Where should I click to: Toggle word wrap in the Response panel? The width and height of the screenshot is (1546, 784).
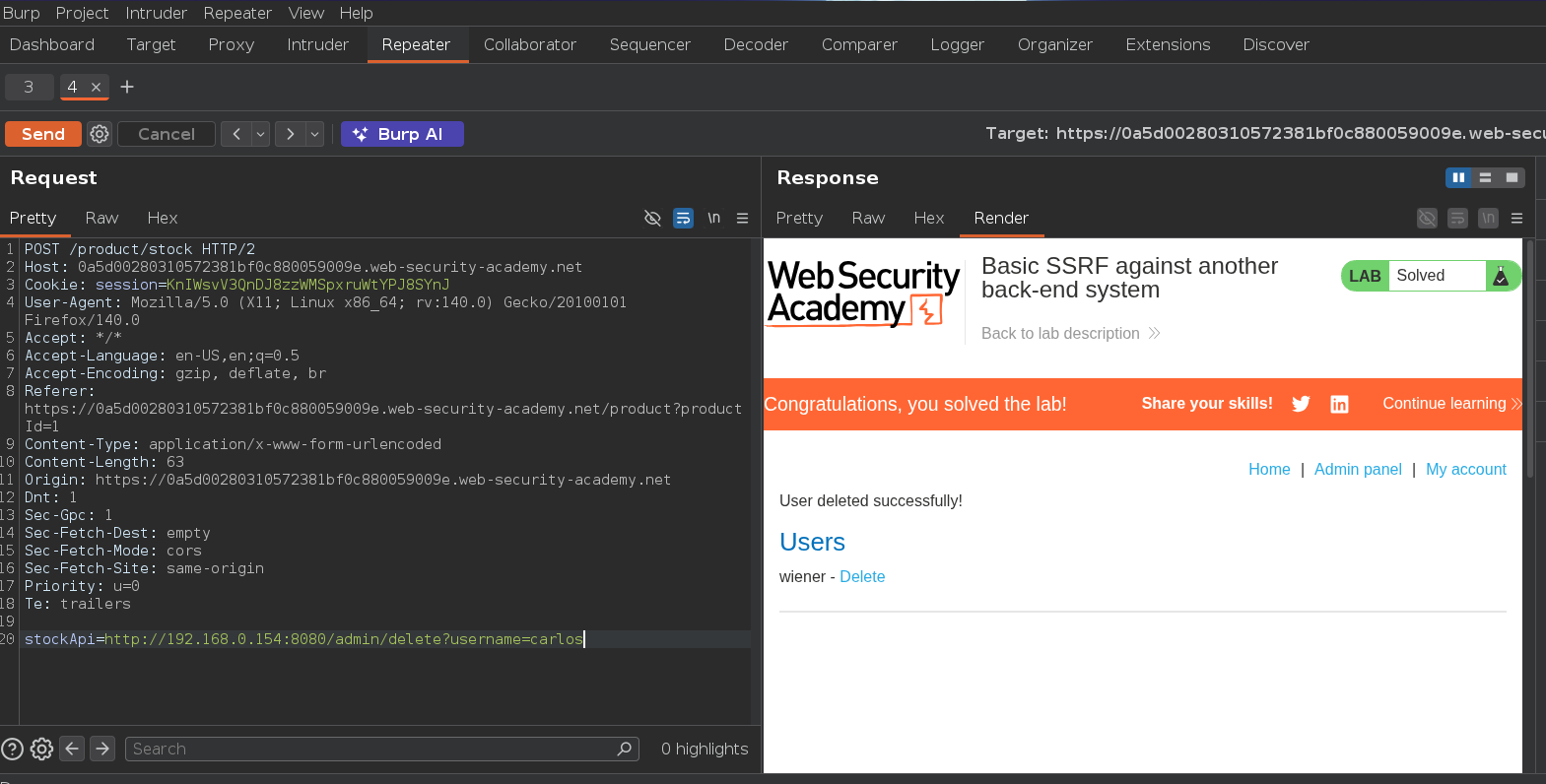tap(1457, 218)
